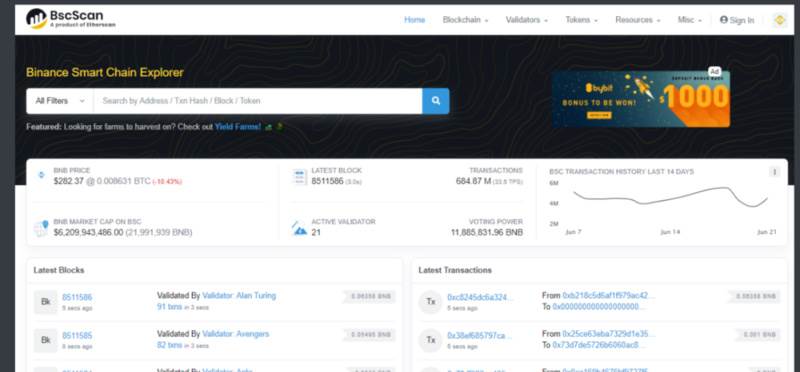The height and width of the screenshot is (372, 800).
Task: Click the Ad label badge on the banner
Action: click(x=714, y=71)
